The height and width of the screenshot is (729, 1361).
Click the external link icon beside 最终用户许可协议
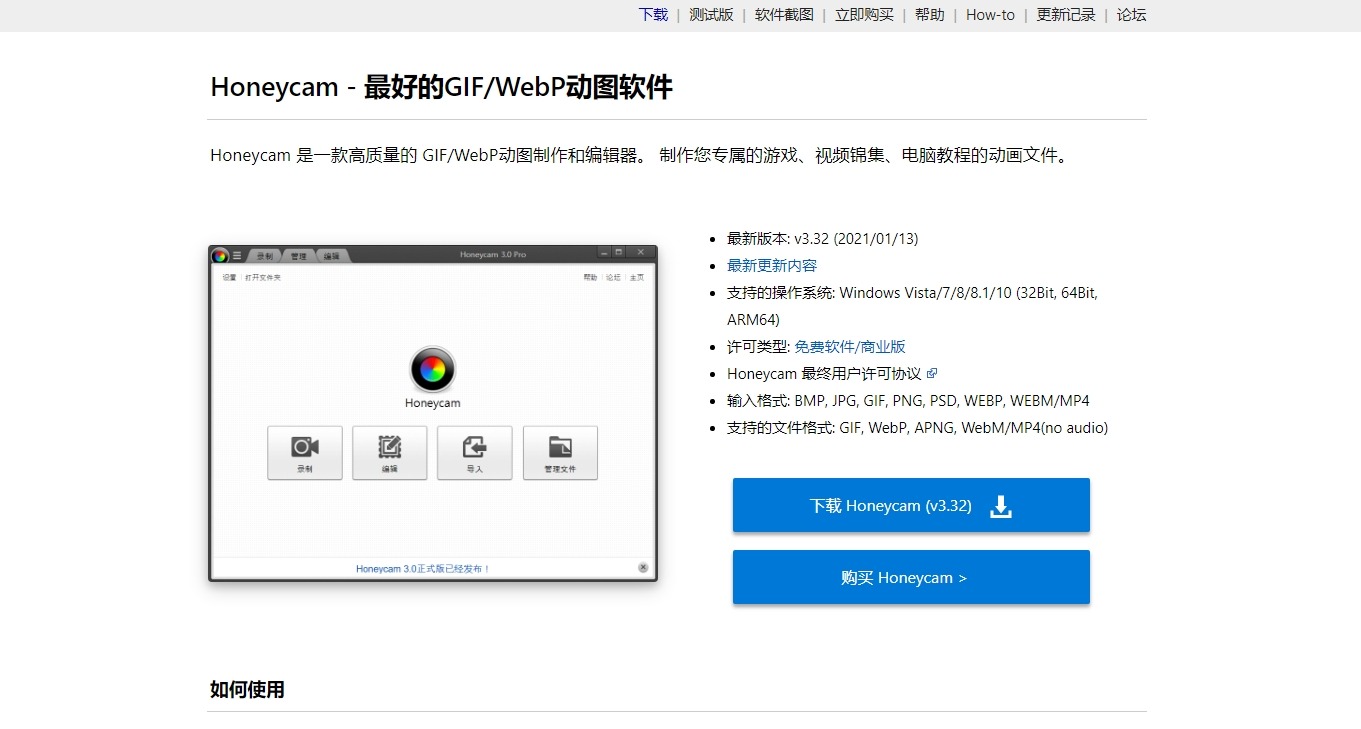click(x=932, y=373)
